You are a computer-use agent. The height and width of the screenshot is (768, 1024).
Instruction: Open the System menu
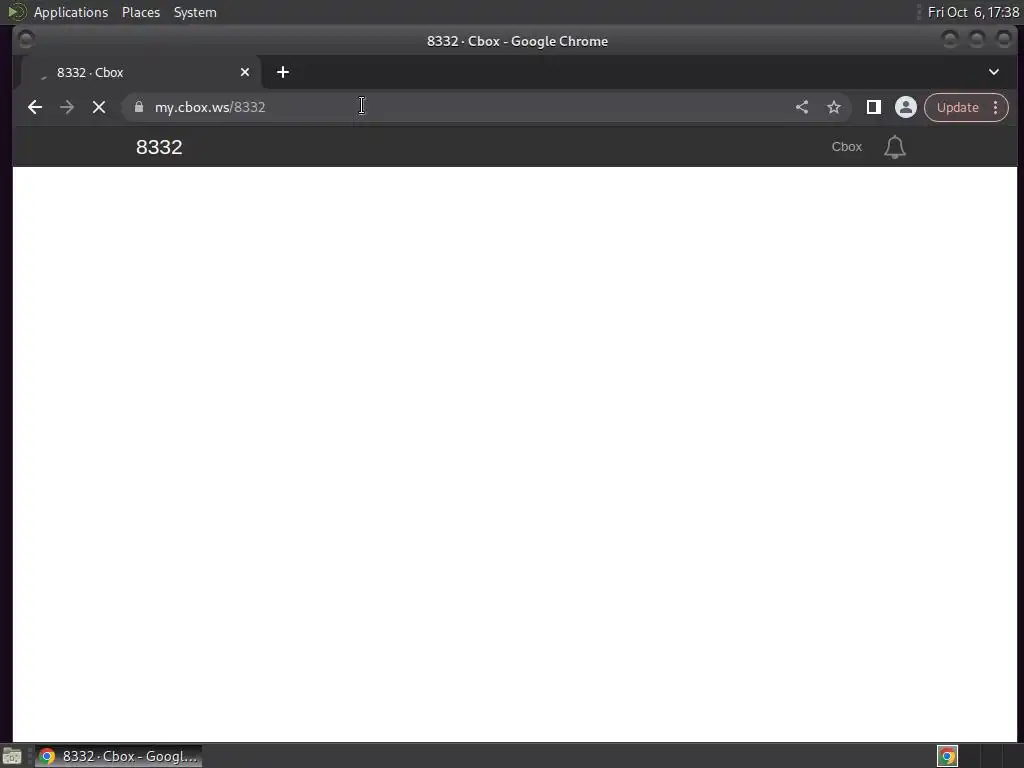195,12
